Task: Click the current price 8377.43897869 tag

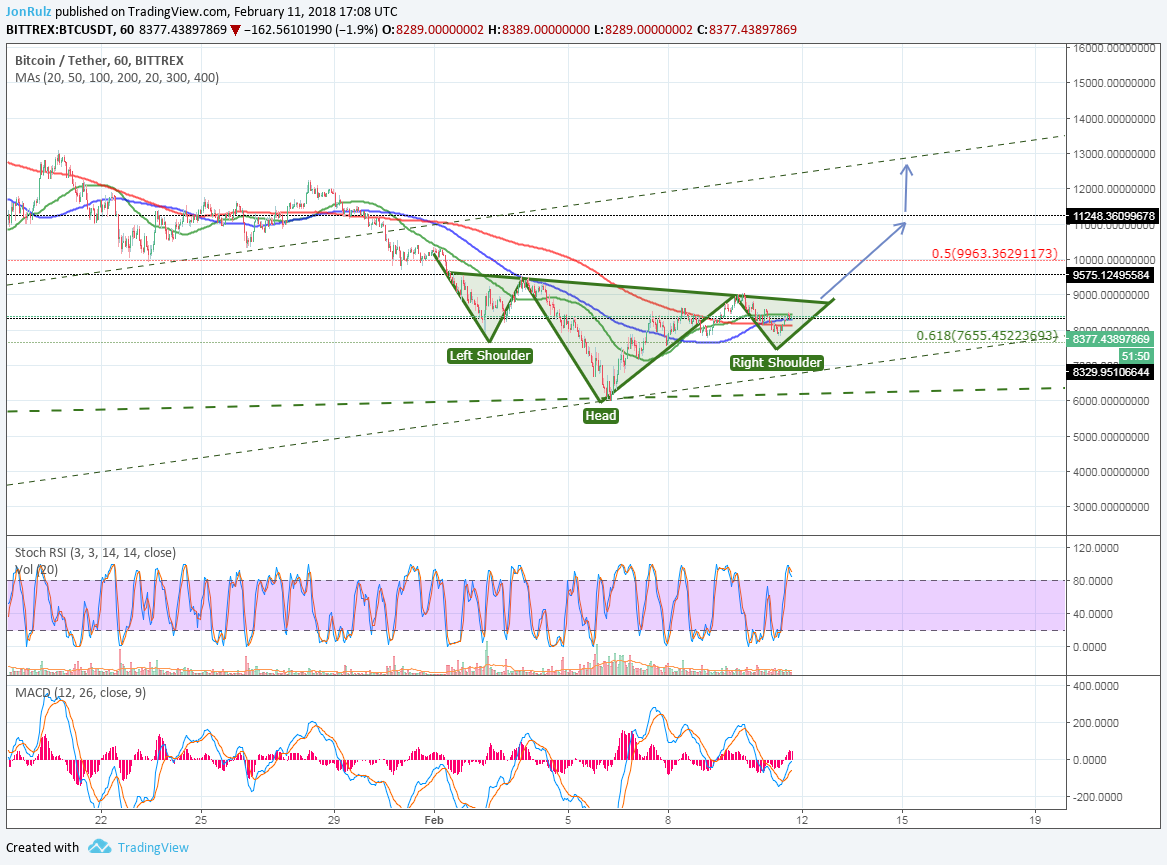Action: [x=1110, y=339]
